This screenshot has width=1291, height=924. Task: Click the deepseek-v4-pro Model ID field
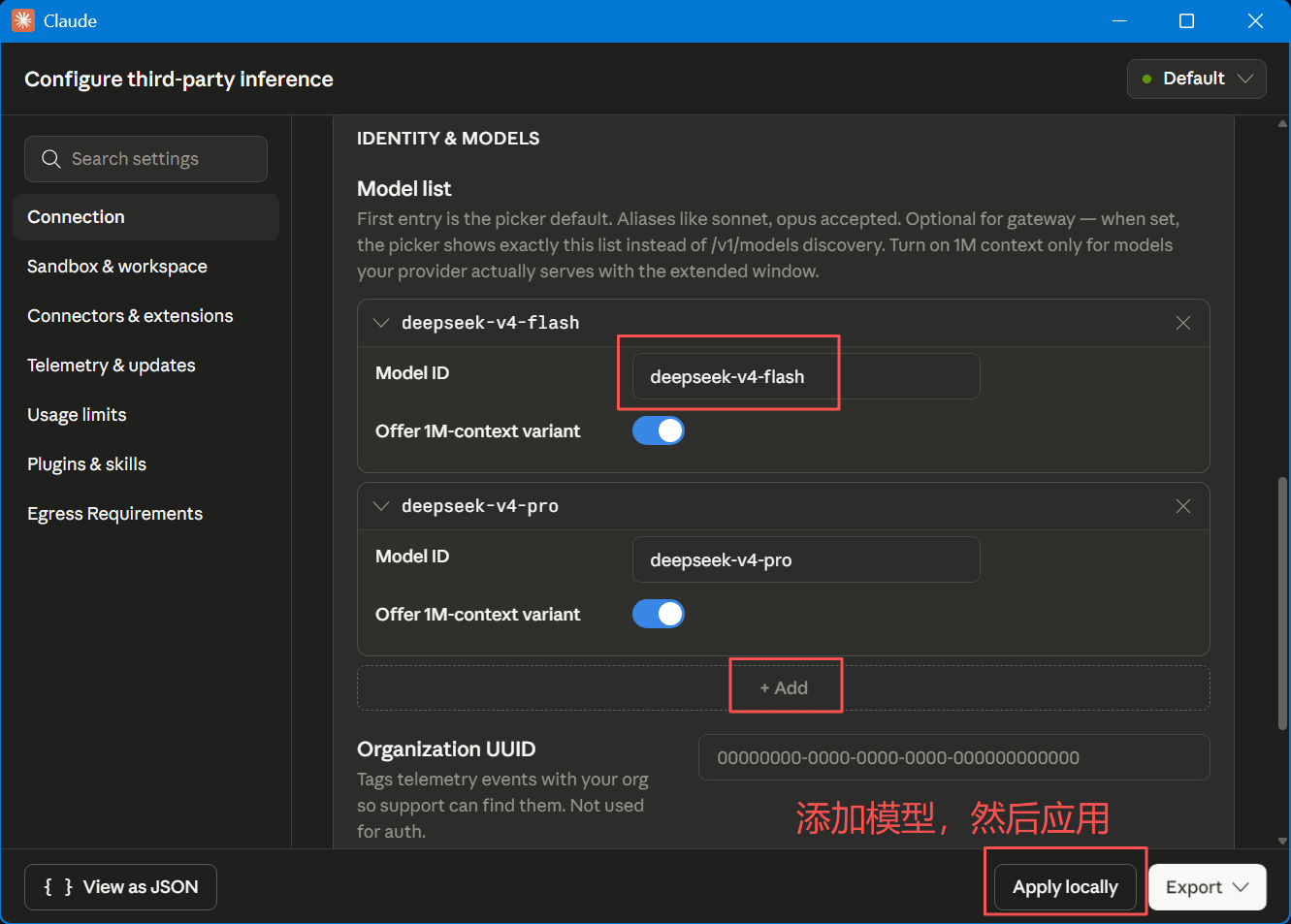(806, 559)
